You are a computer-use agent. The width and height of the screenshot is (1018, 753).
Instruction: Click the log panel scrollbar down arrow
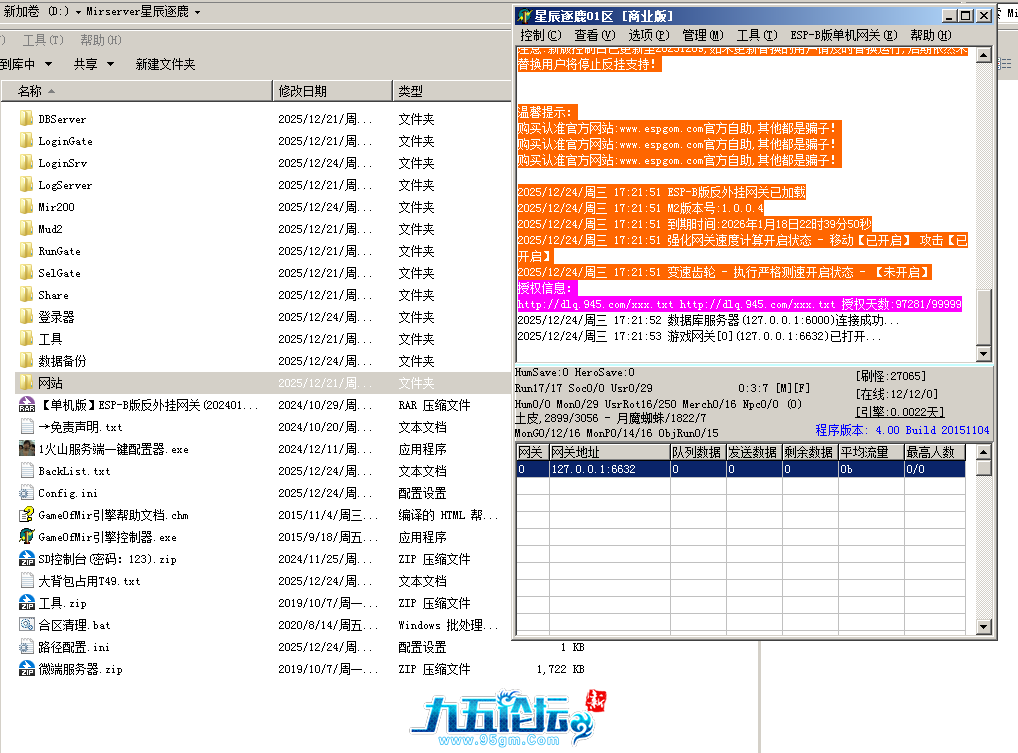pyautogui.click(x=984, y=354)
